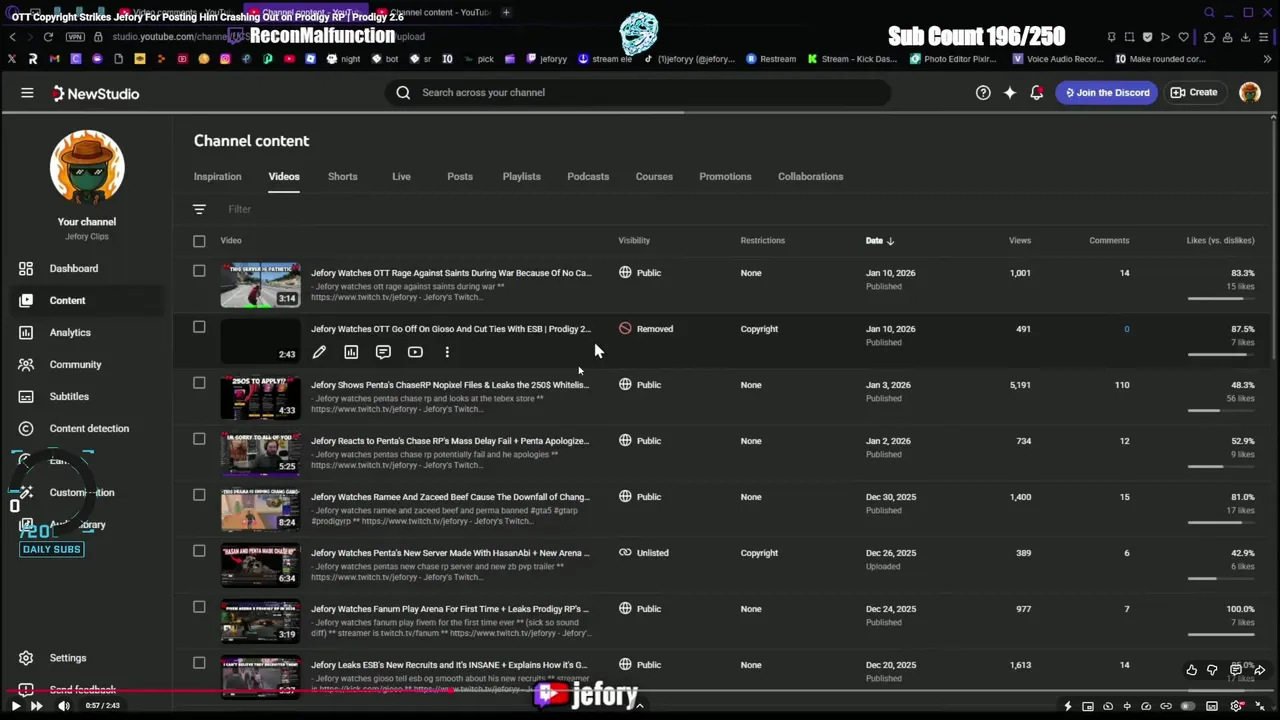This screenshot has width=1280, height=720.
Task: Click the Join the Discord button
Action: click(1106, 92)
